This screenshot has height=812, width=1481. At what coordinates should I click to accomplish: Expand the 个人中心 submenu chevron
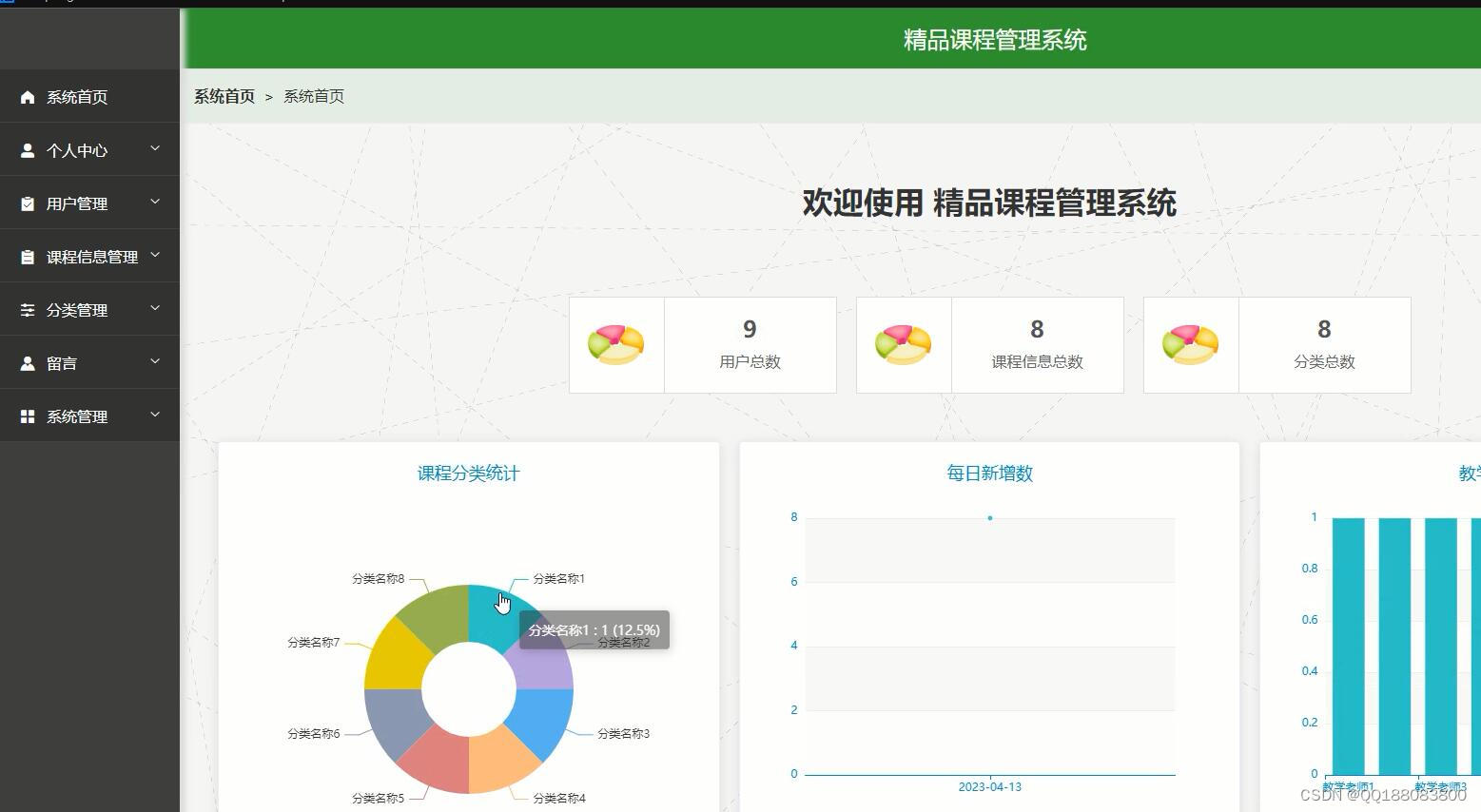[x=155, y=149]
